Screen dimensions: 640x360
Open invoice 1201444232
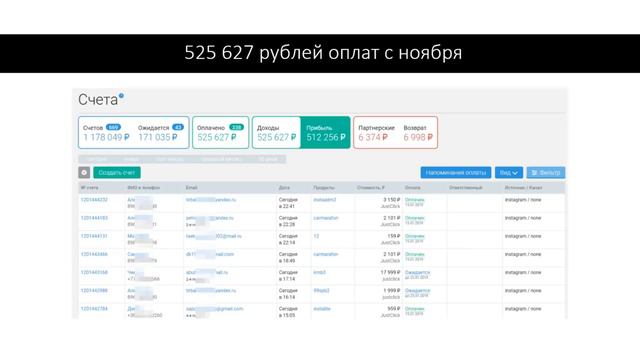pos(94,200)
